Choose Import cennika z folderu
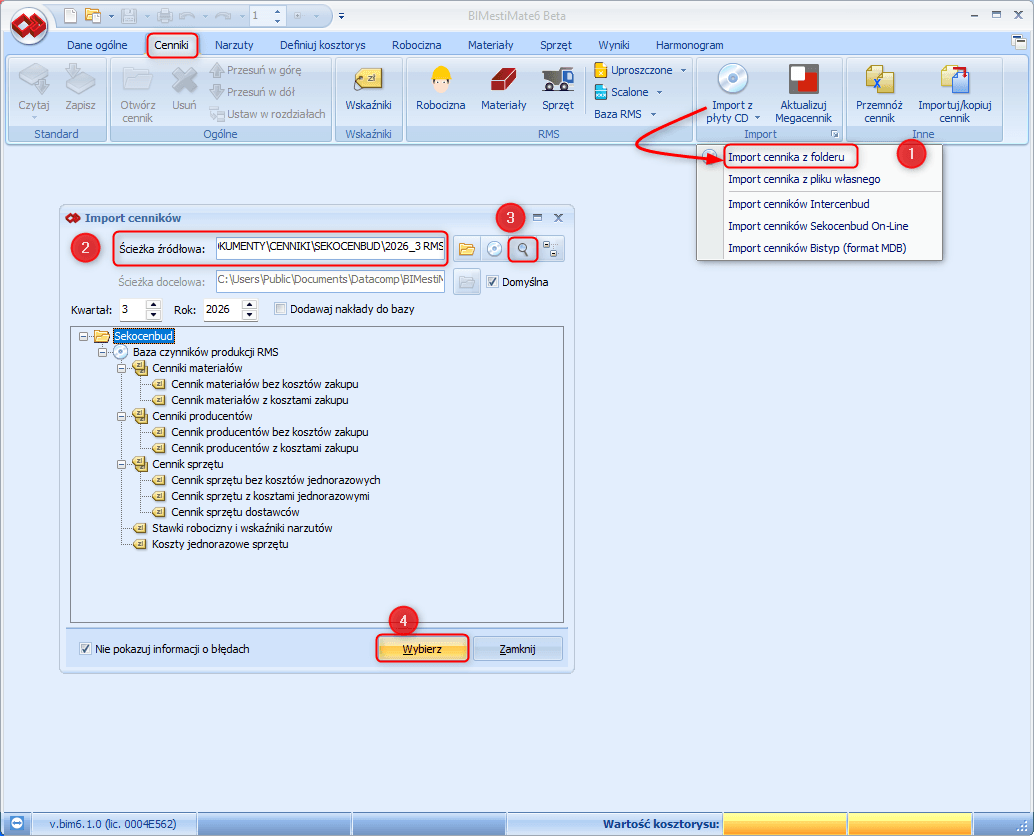Screen dimensions: 1034x836 click(x=786, y=157)
